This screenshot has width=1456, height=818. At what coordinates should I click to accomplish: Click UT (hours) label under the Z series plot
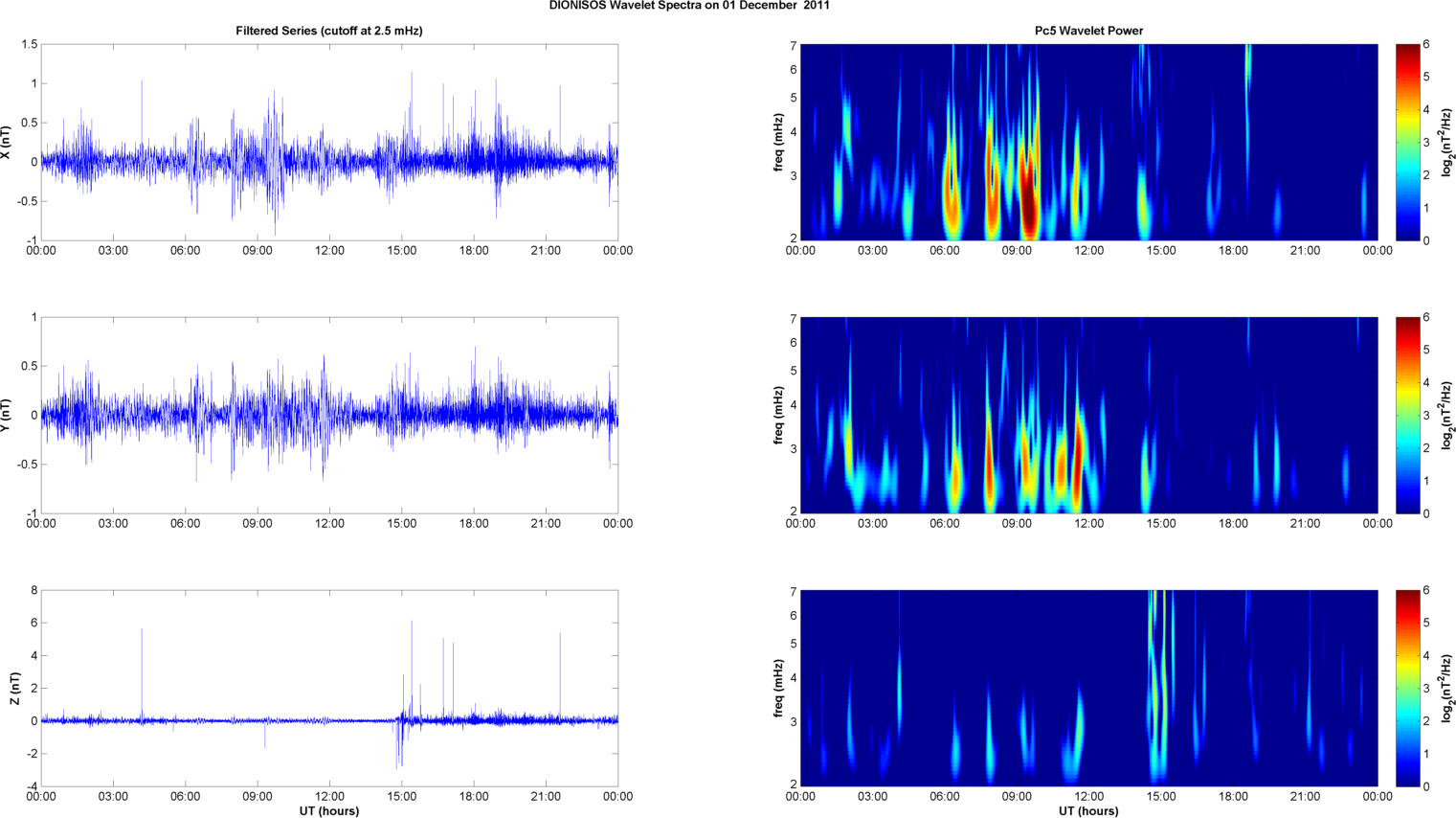point(329,811)
